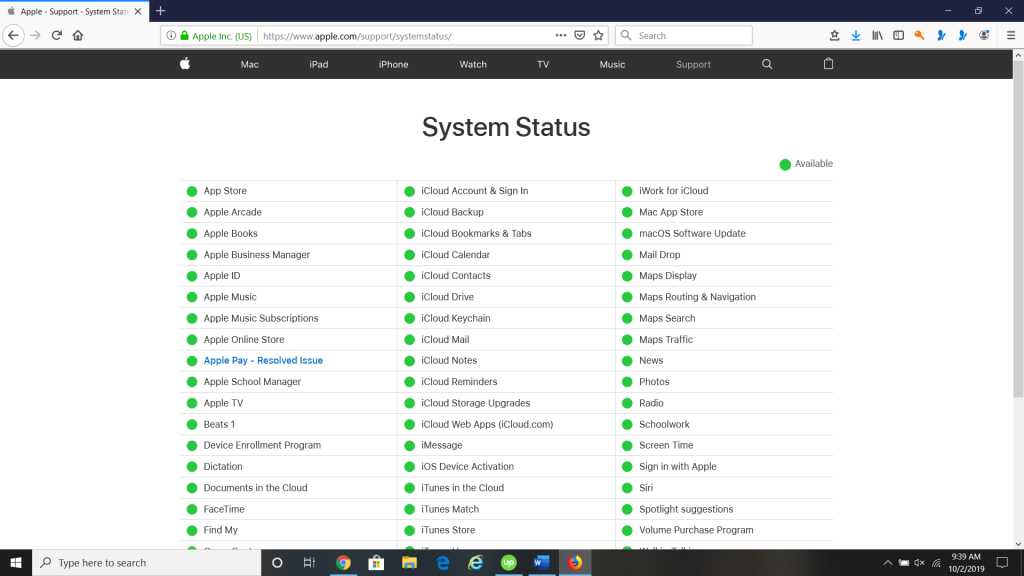
Task: Open the Firefox library icon
Action: tap(877, 35)
